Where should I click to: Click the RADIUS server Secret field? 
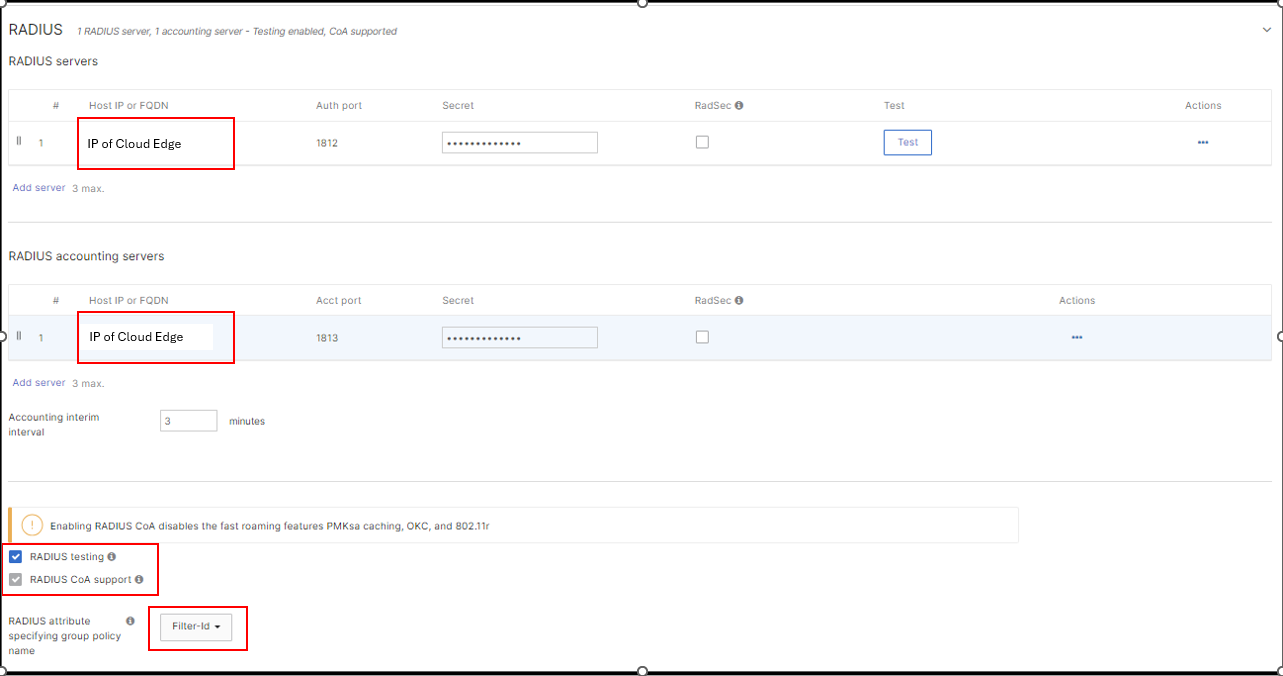[520, 143]
